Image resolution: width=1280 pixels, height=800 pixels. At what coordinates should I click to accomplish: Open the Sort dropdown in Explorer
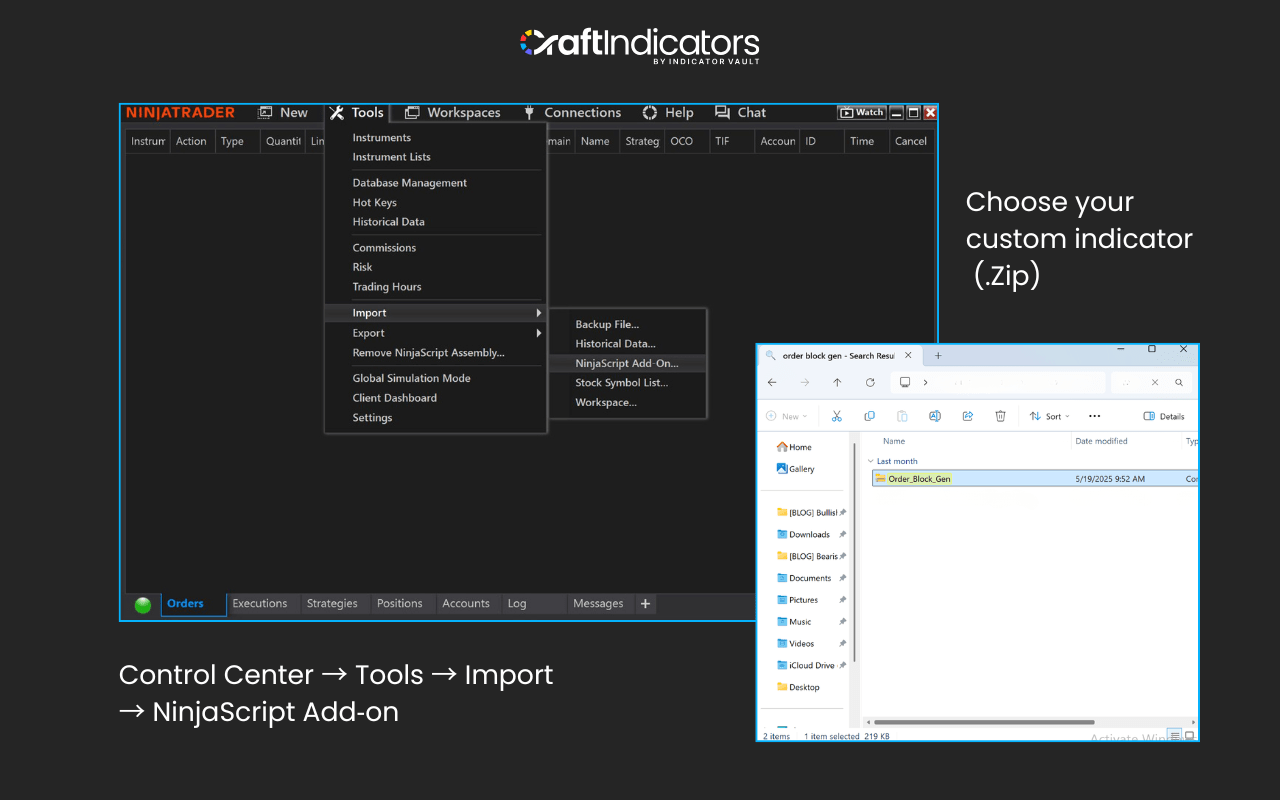(x=1050, y=416)
